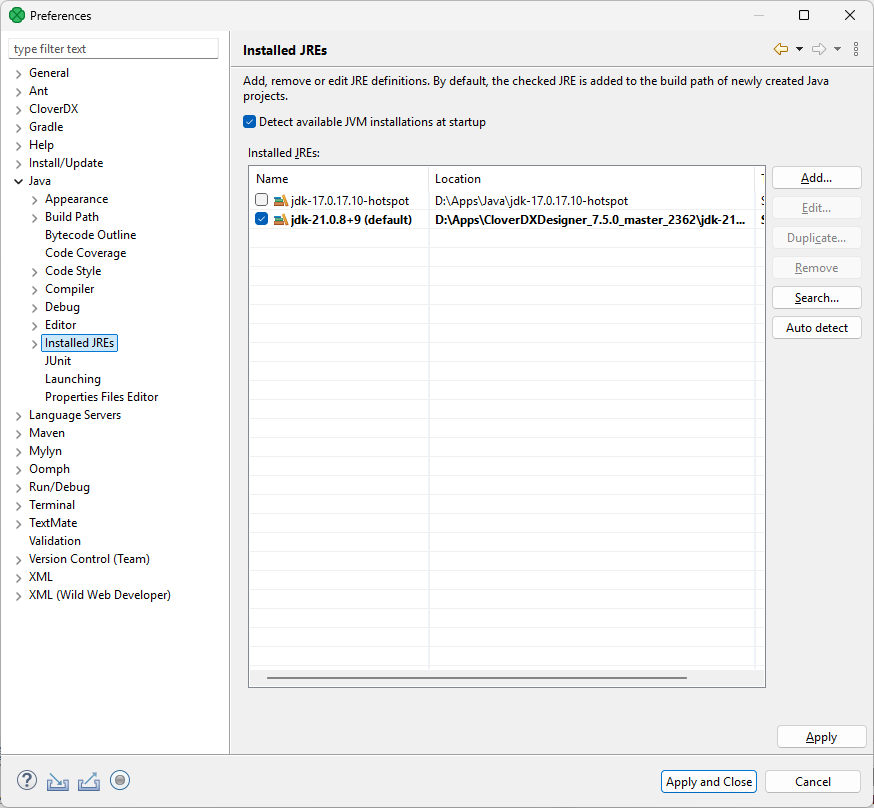Click the Apply button
This screenshot has width=874, height=808.
pyautogui.click(x=822, y=737)
